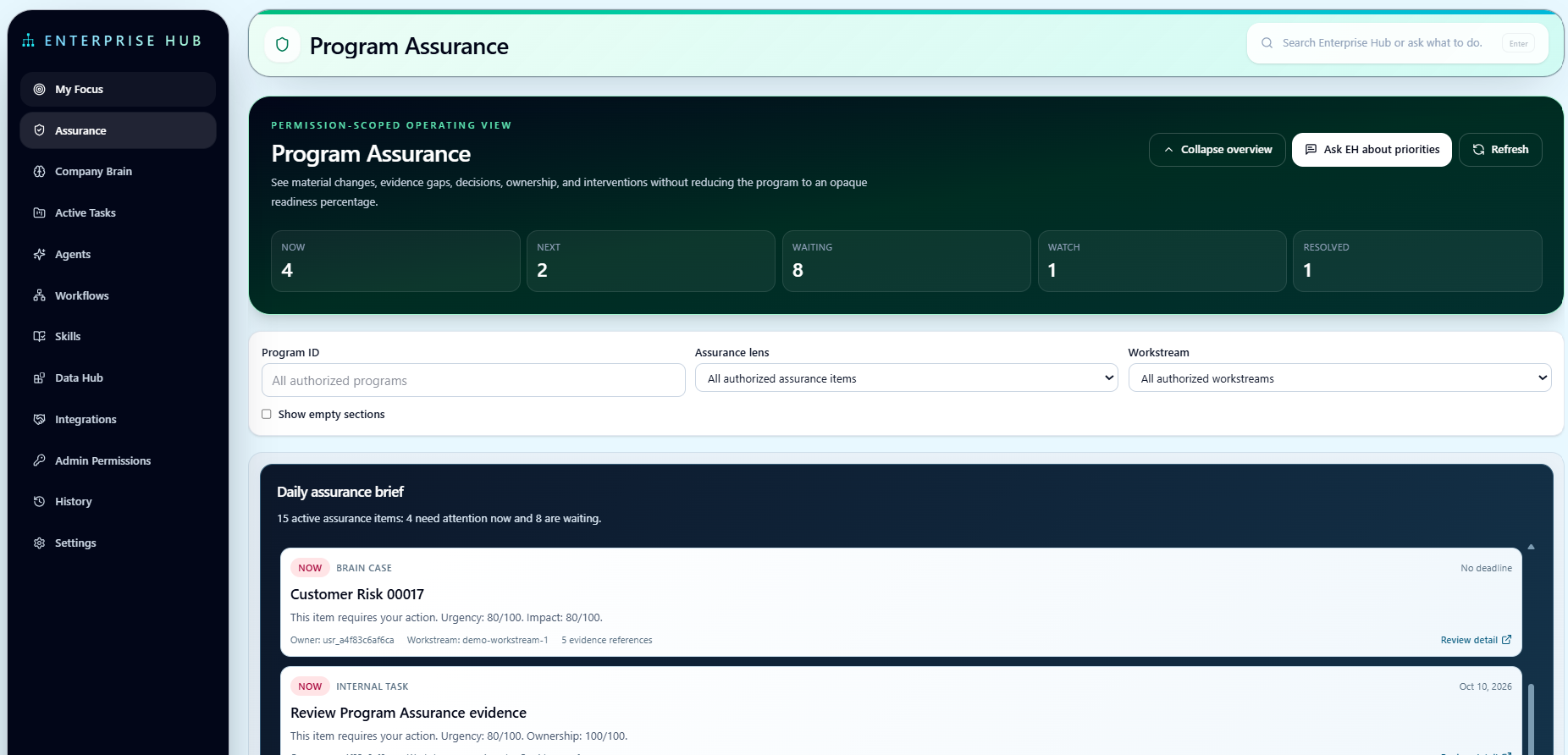Navigate to the Agents section
The image size is (1568, 755).
[118, 254]
